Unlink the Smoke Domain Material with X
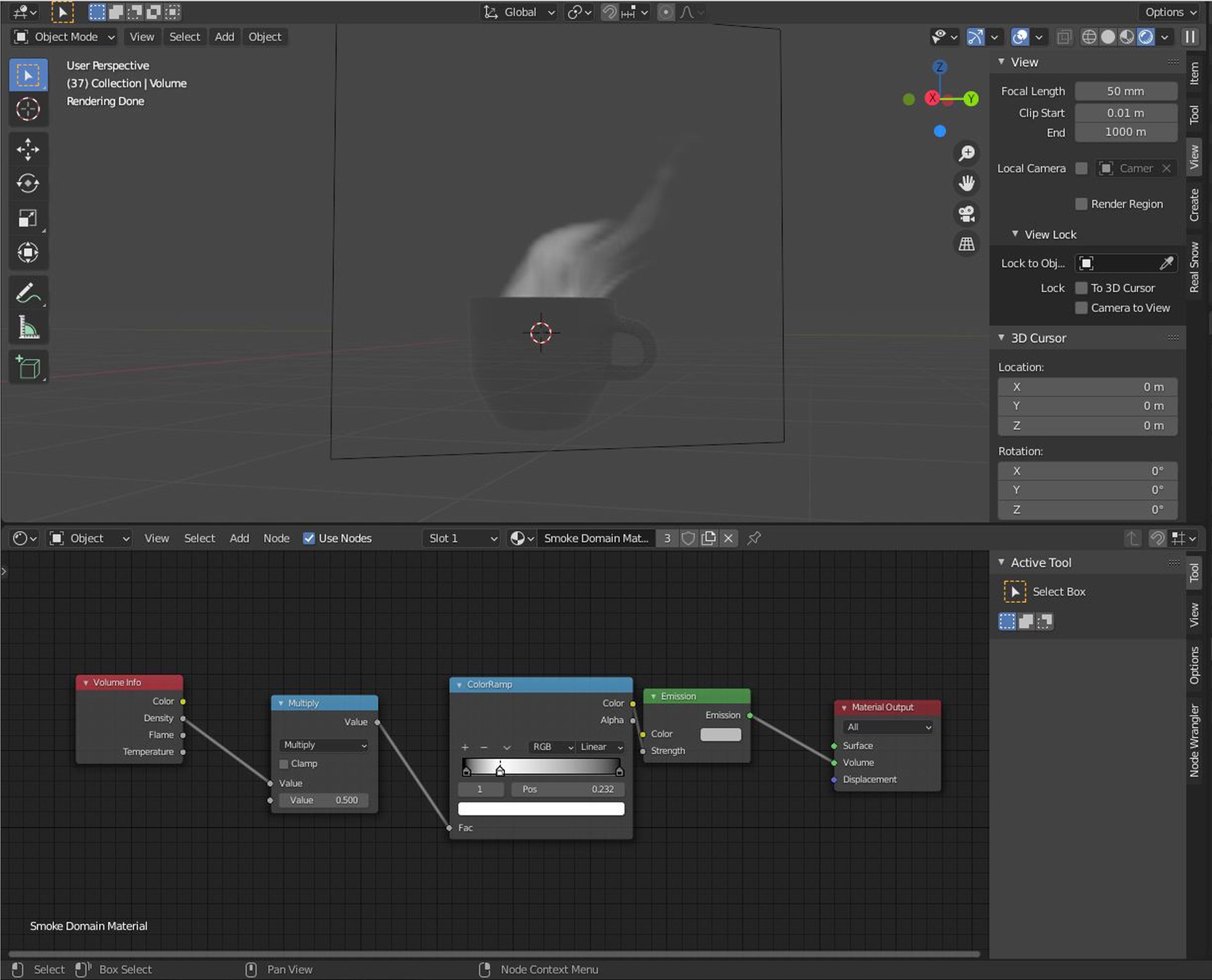 [x=728, y=538]
